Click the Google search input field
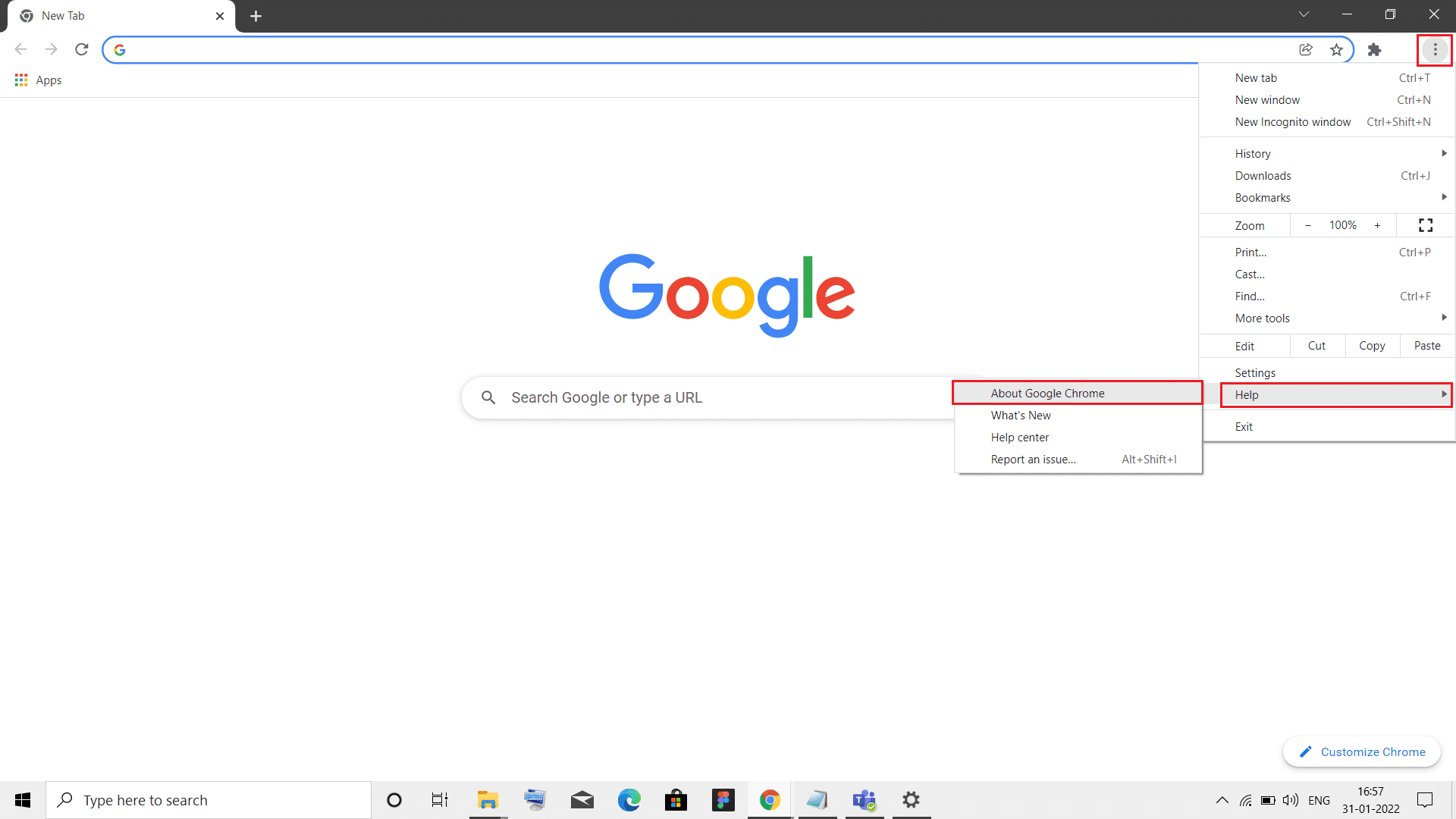This screenshot has width=1456, height=819. click(x=727, y=397)
